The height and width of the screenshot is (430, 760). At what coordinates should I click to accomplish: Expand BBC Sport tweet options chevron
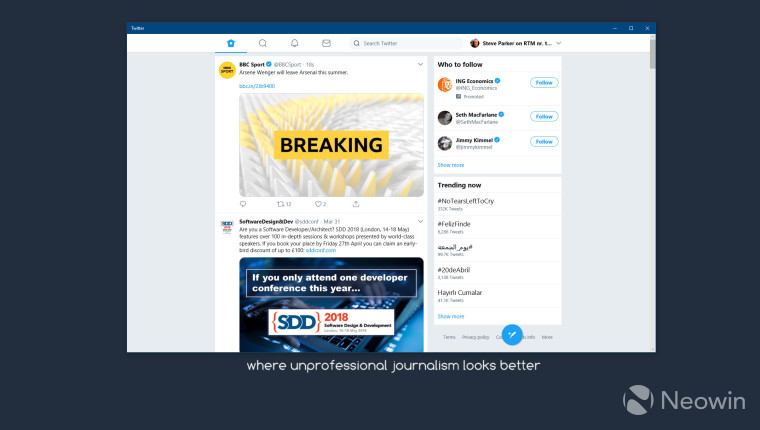pos(420,64)
